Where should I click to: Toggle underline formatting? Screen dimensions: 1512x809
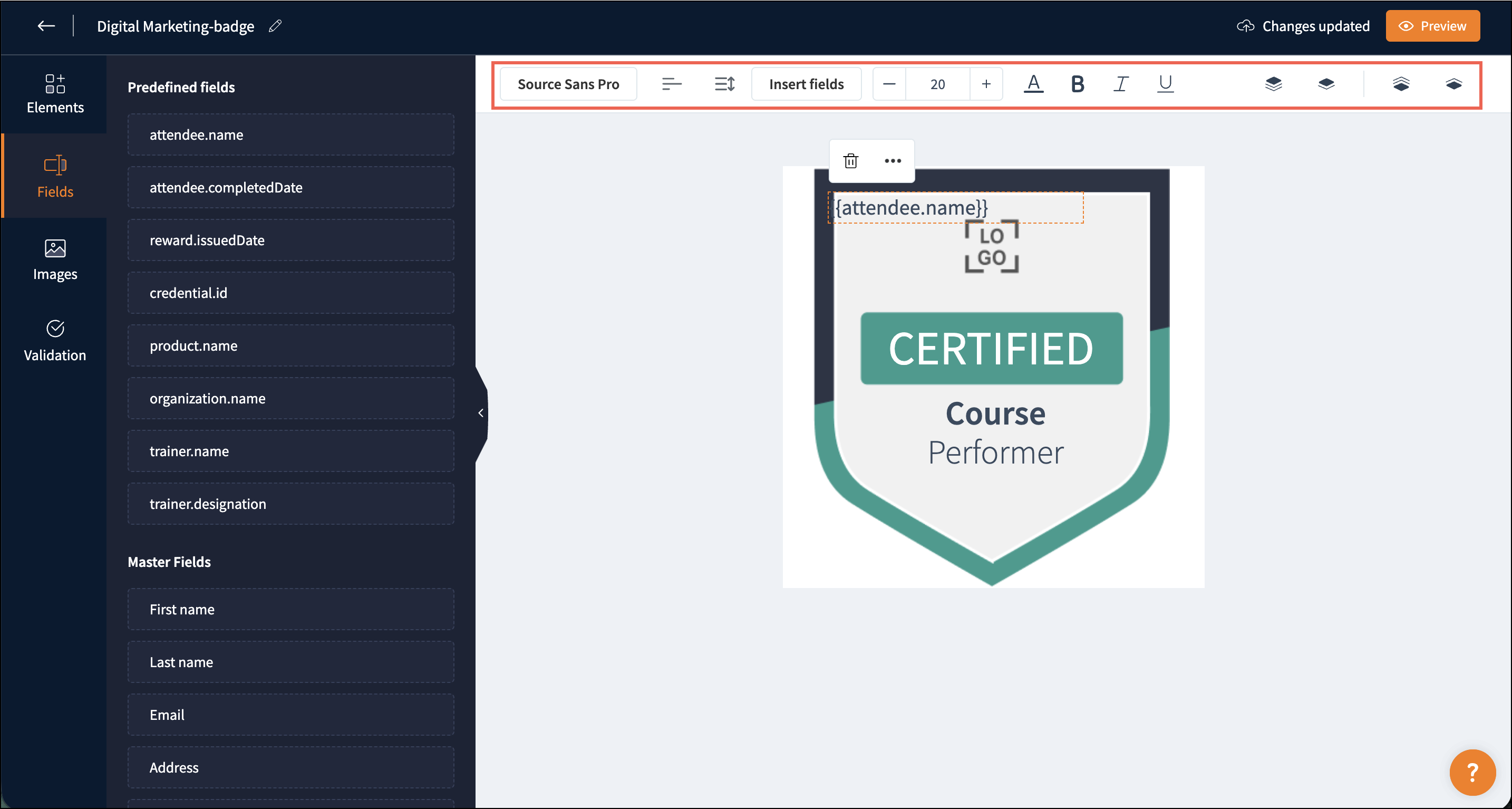tap(1165, 84)
